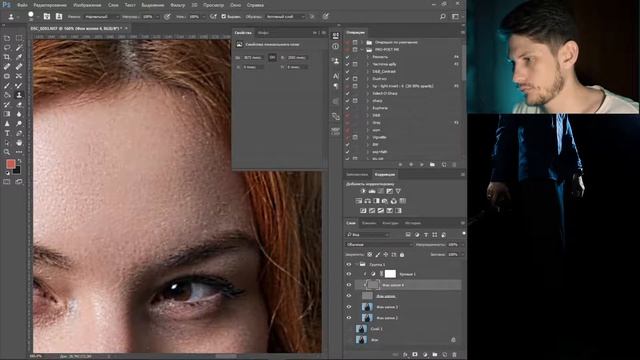Create new group in Layers panel
The image size is (640, 360).
click(435, 355)
